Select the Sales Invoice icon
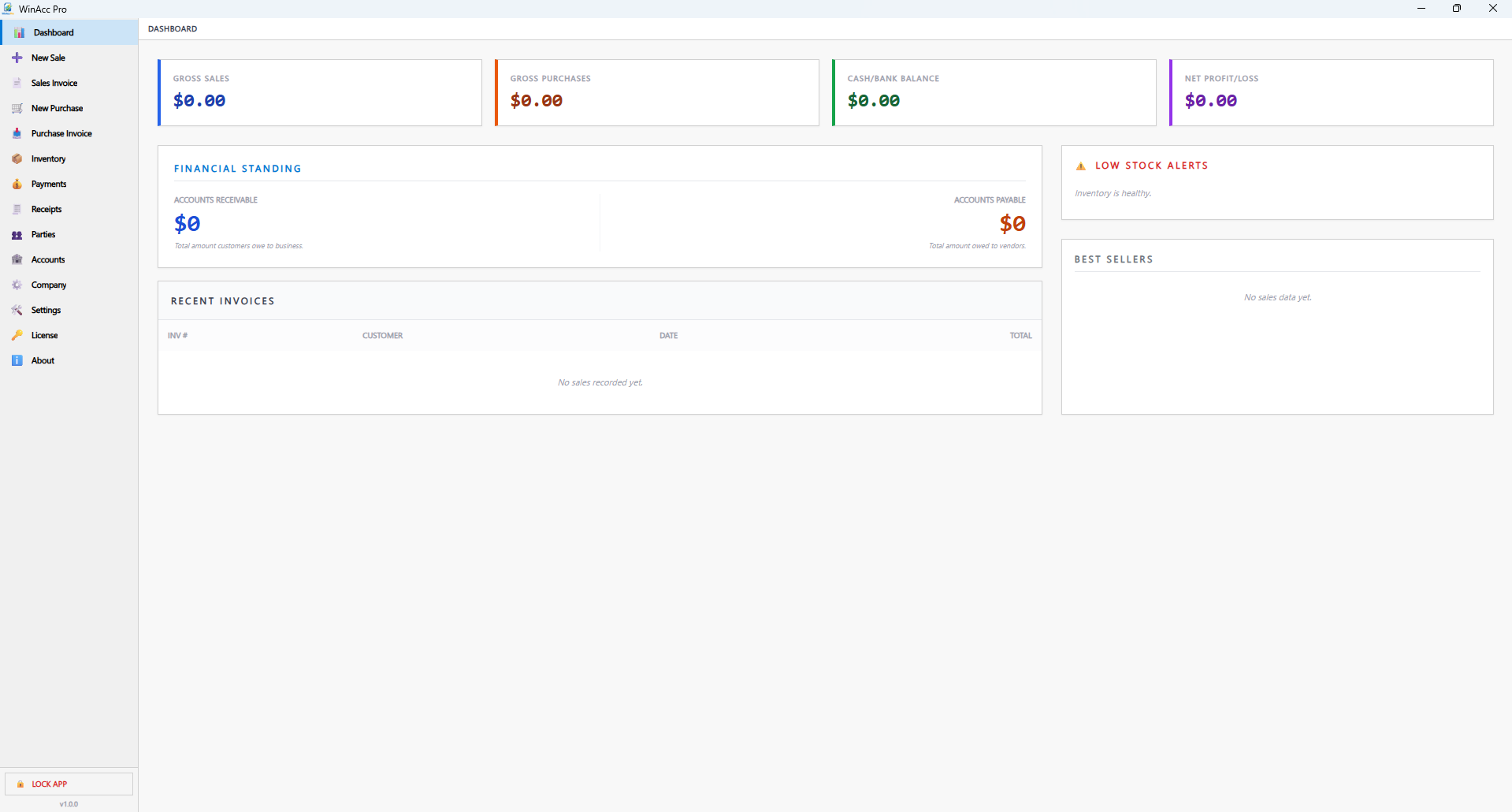 pyautogui.click(x=17, y=83)
